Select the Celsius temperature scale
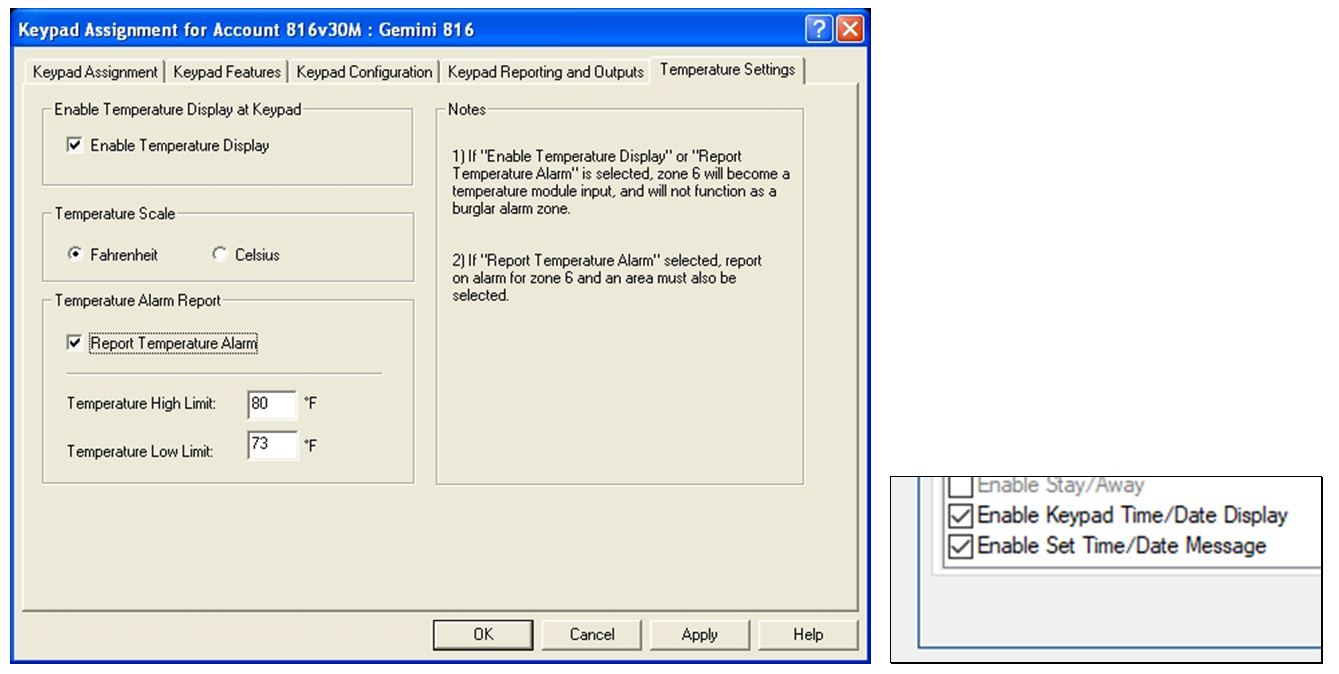The width and height of the screenshot is (1339, 674). 220,255
